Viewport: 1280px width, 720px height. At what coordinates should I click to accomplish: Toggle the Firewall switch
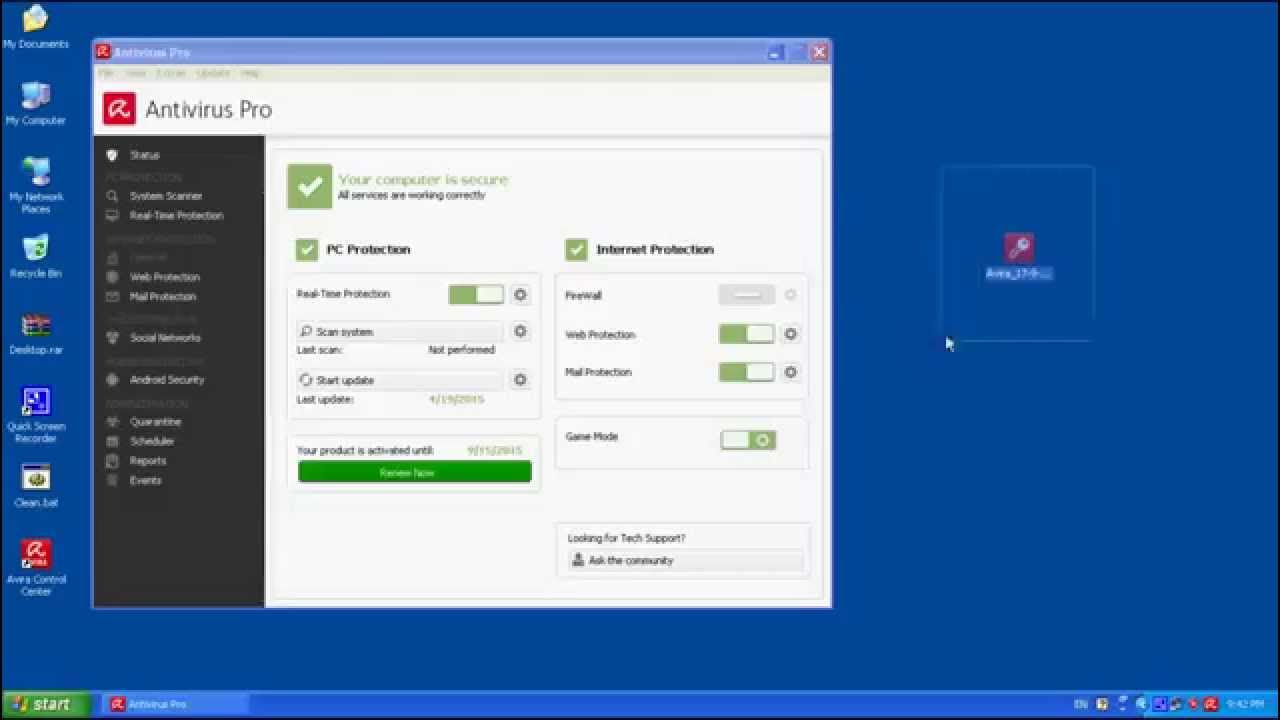pos(747,295)
